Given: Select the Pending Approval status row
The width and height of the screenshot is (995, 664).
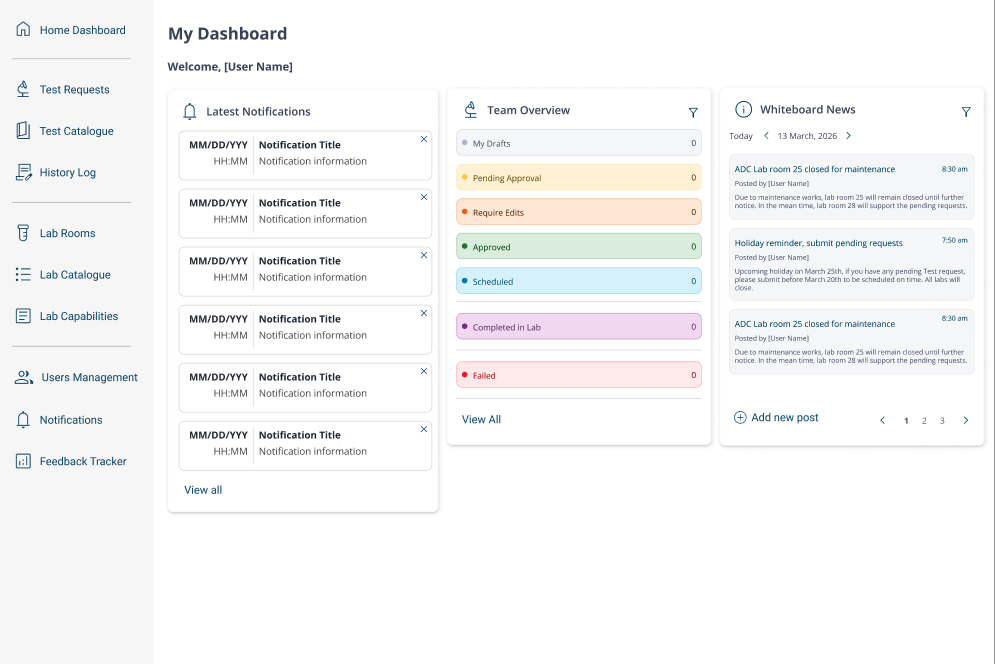Looking at the screenshot, I should coord(579,177).
